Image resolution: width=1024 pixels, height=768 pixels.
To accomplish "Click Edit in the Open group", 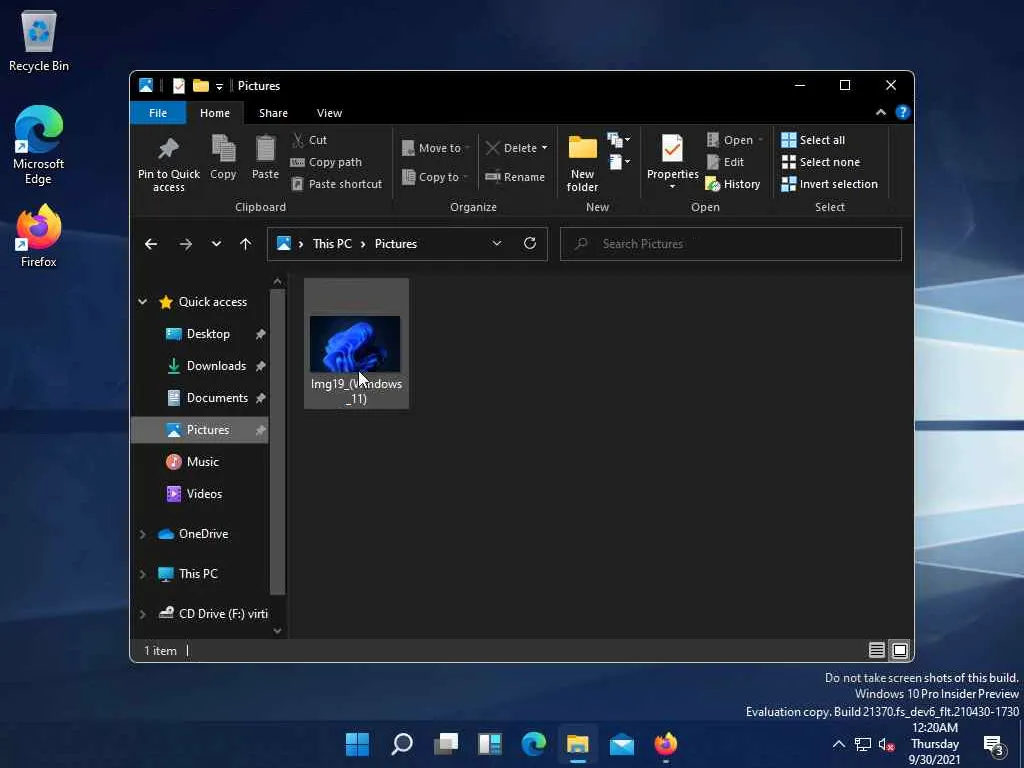I will (726, 162).
